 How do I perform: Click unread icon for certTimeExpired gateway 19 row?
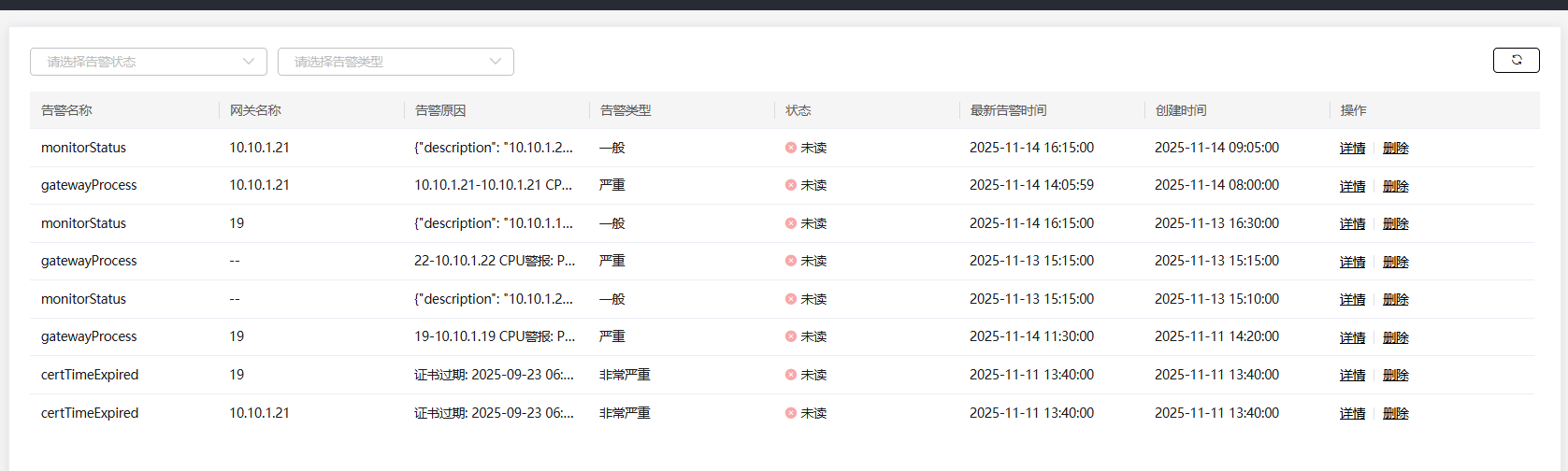(x=791, y=375)
